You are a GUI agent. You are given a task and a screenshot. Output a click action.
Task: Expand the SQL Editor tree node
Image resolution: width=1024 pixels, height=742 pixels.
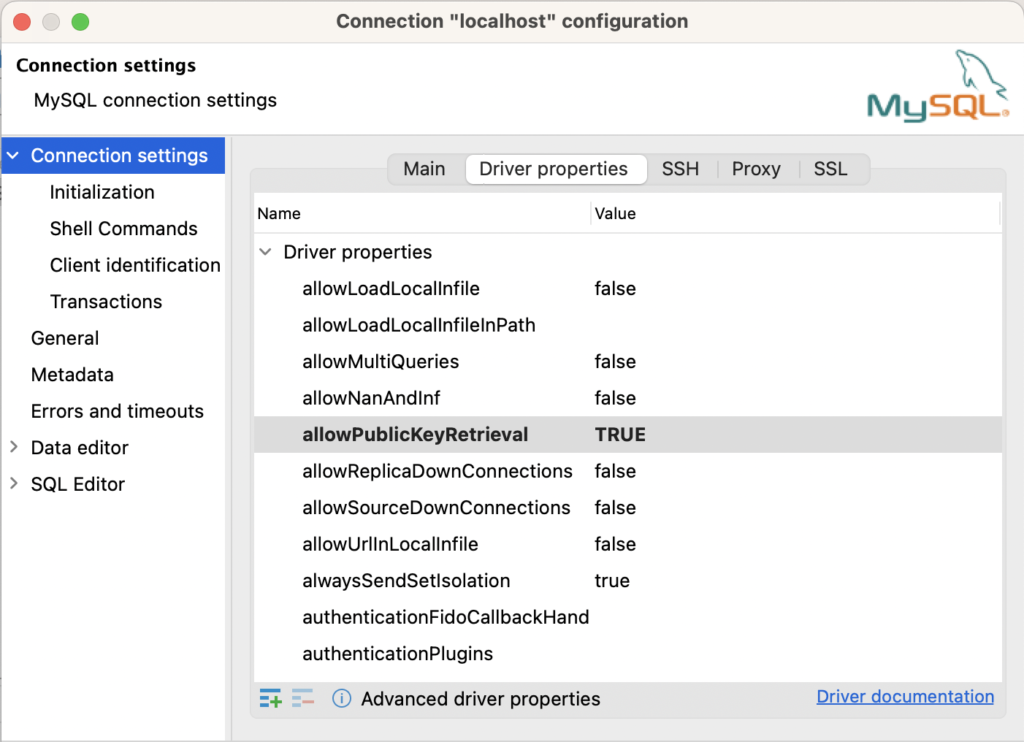14,483
